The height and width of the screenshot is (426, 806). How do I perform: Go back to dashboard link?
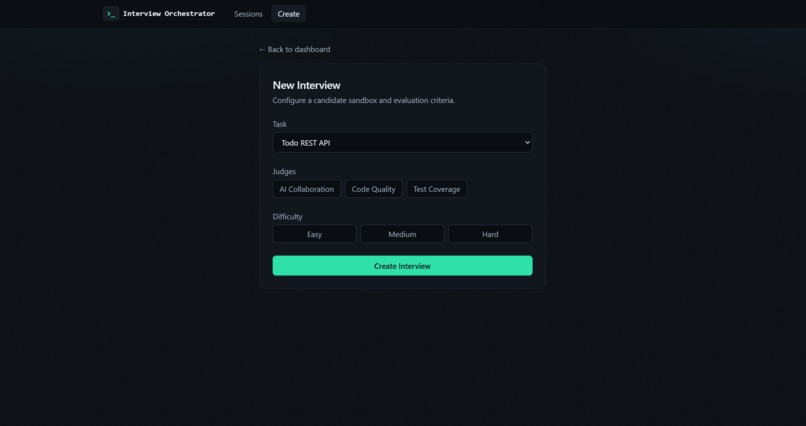[x=295, y=49]
